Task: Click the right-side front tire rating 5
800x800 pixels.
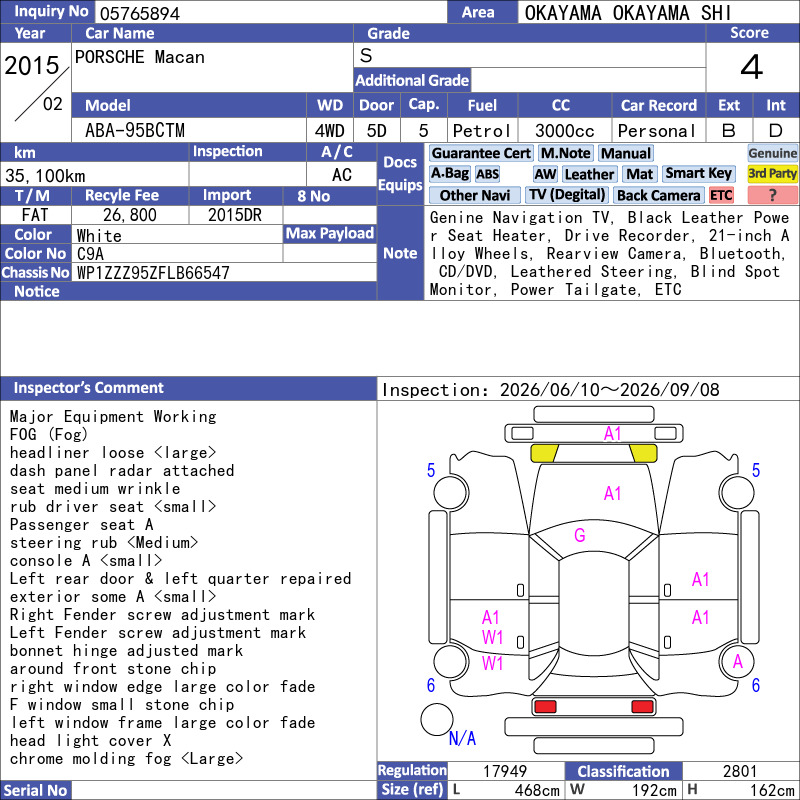Action: (756, 470)
